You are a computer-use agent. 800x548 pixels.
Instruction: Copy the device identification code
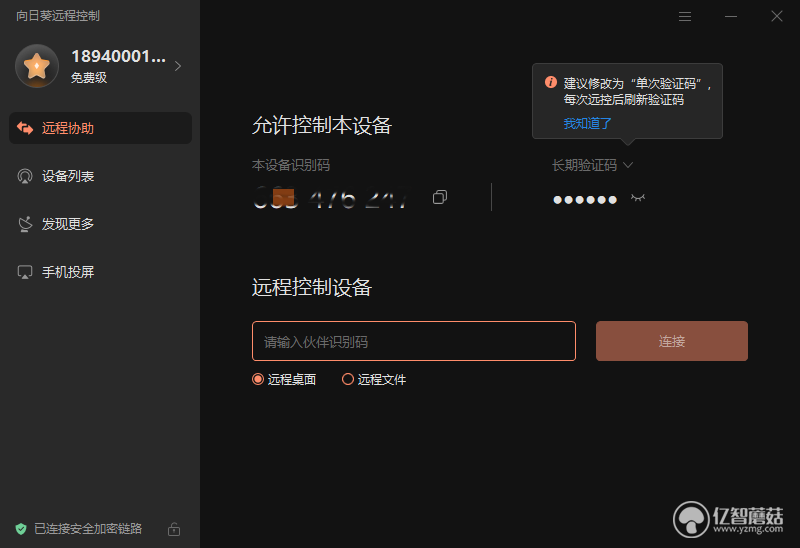(x=440, y=197)
